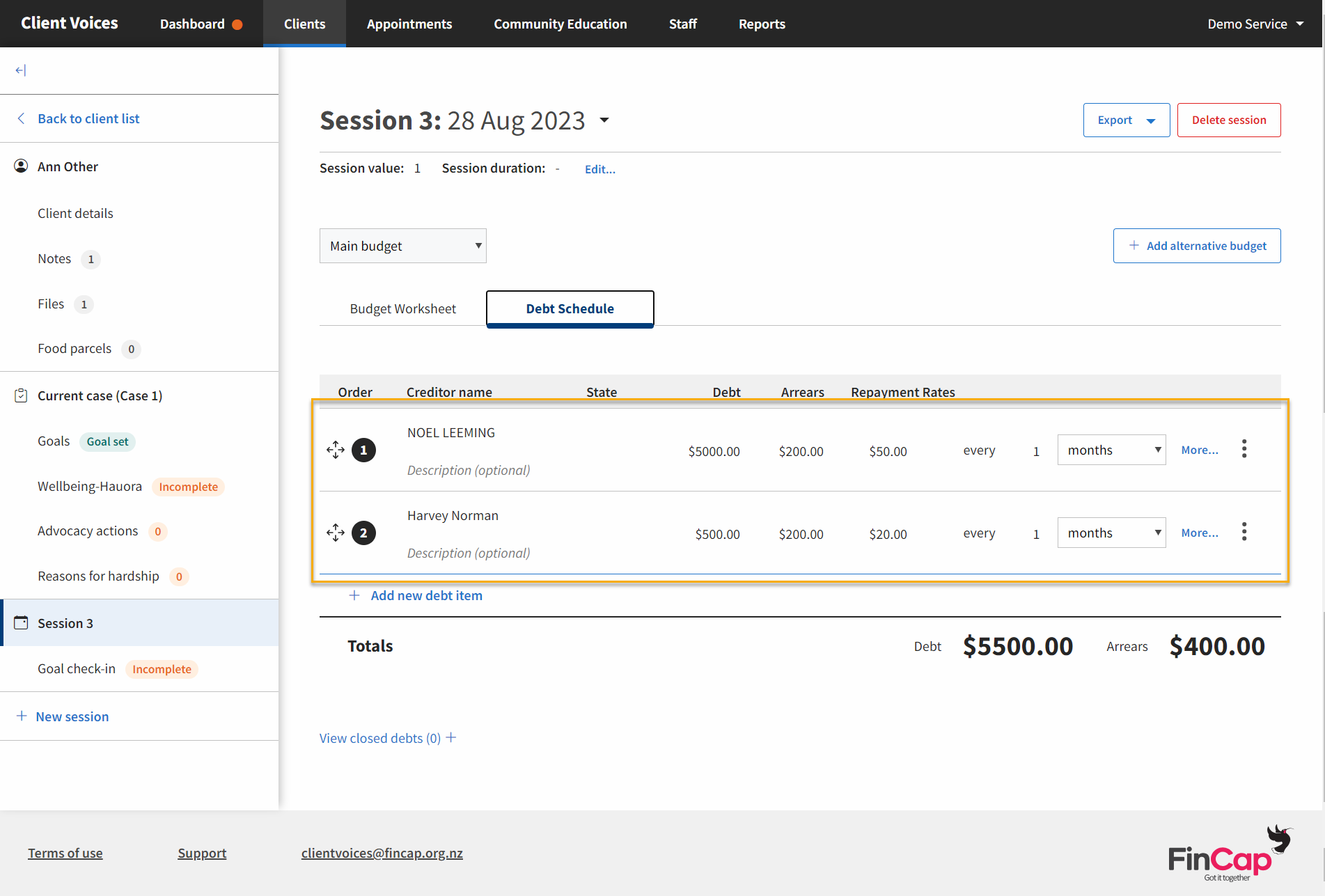Edit Harvey Norman description field
This screenshot has height=896, width=1325.
(x=469, y=553)
